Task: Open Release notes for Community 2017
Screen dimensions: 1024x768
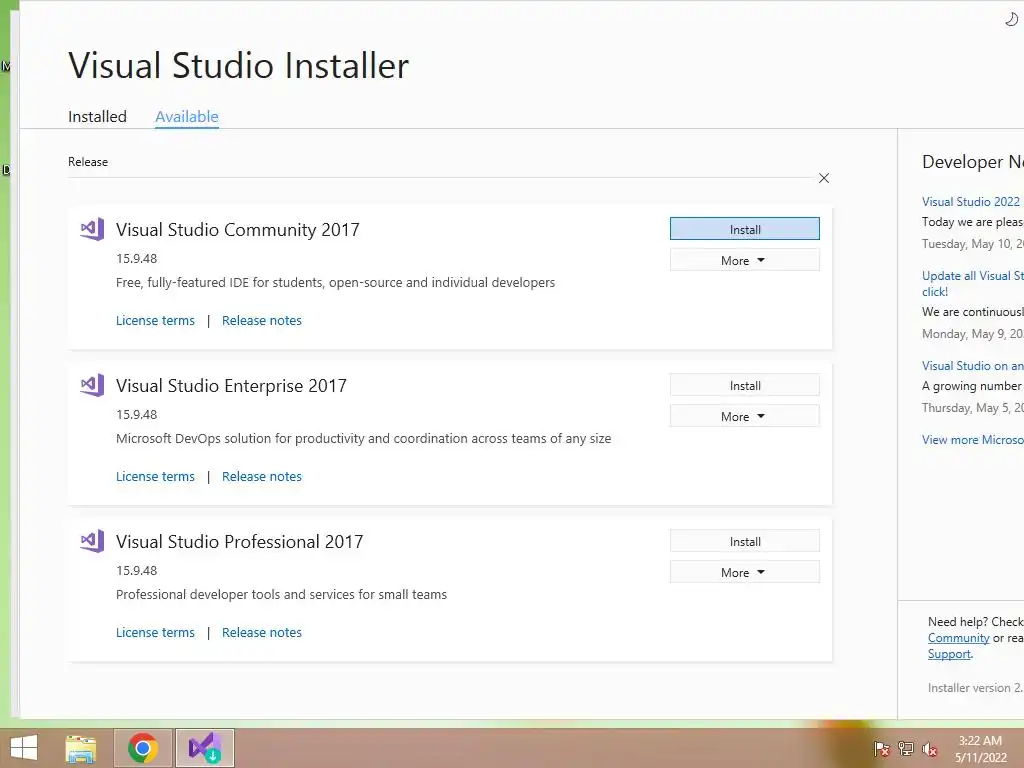Action: point(262,321)
